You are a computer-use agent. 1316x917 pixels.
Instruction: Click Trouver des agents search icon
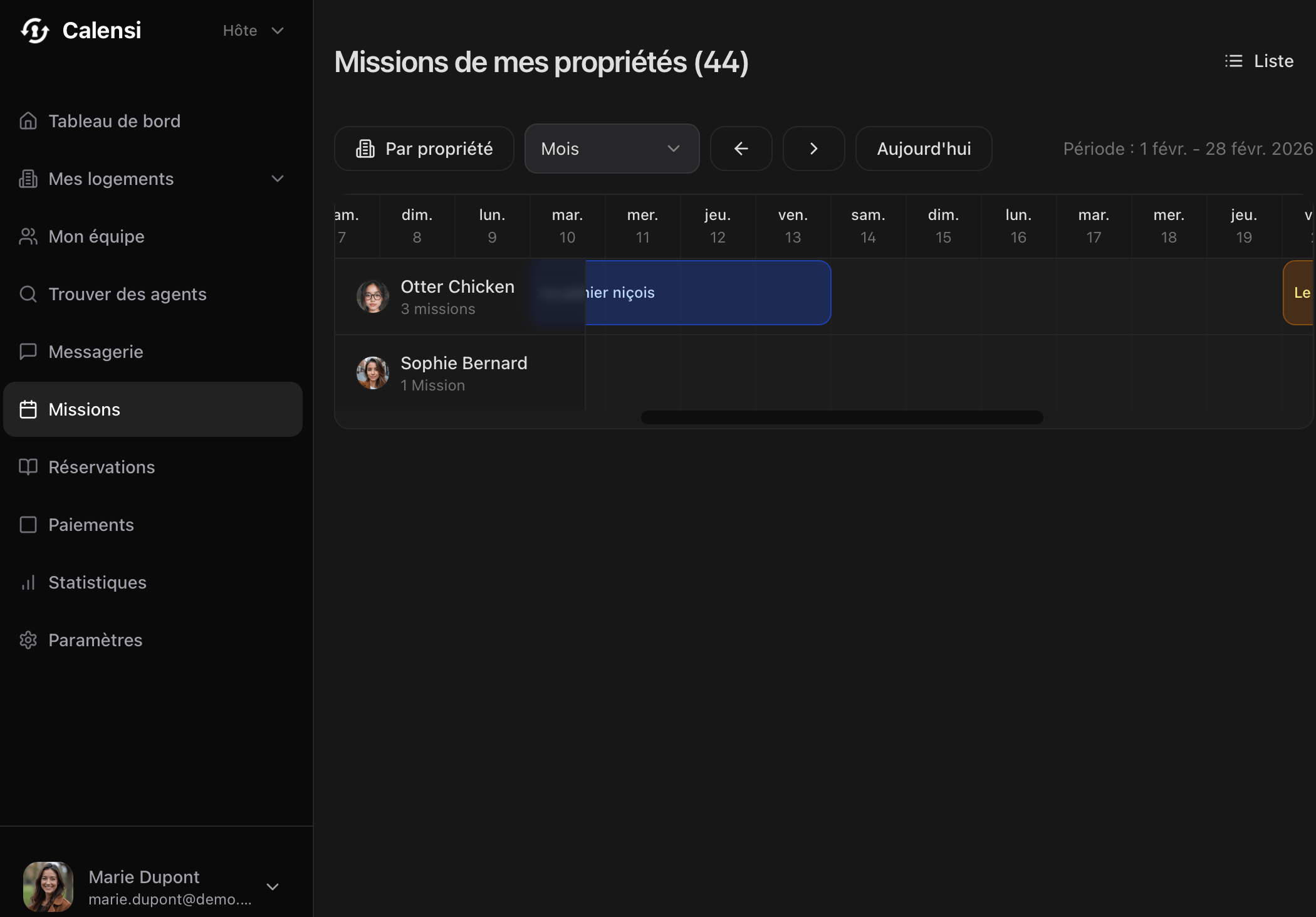tap(28, 294)
